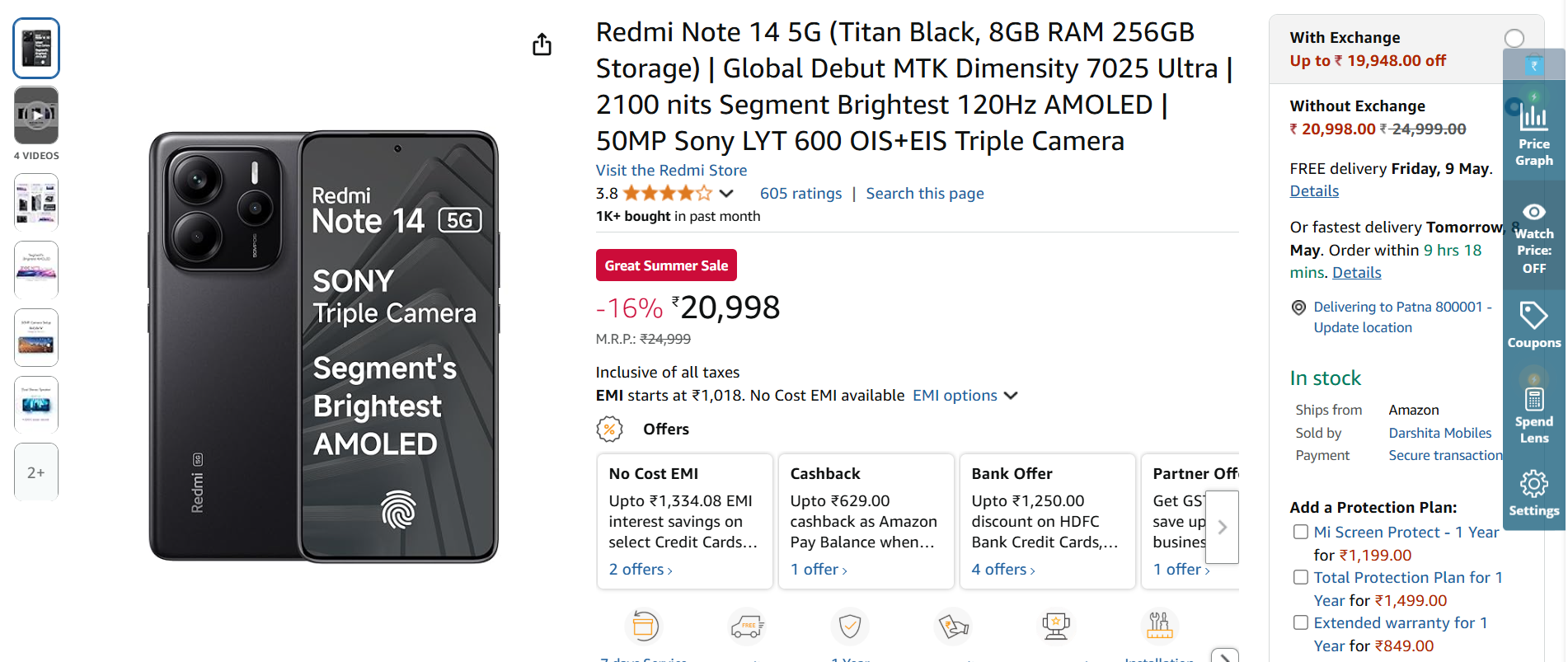Open the 605 ratings link
Screen dimensions: 1568x662
pyautogui.click(x=800, y=194)
